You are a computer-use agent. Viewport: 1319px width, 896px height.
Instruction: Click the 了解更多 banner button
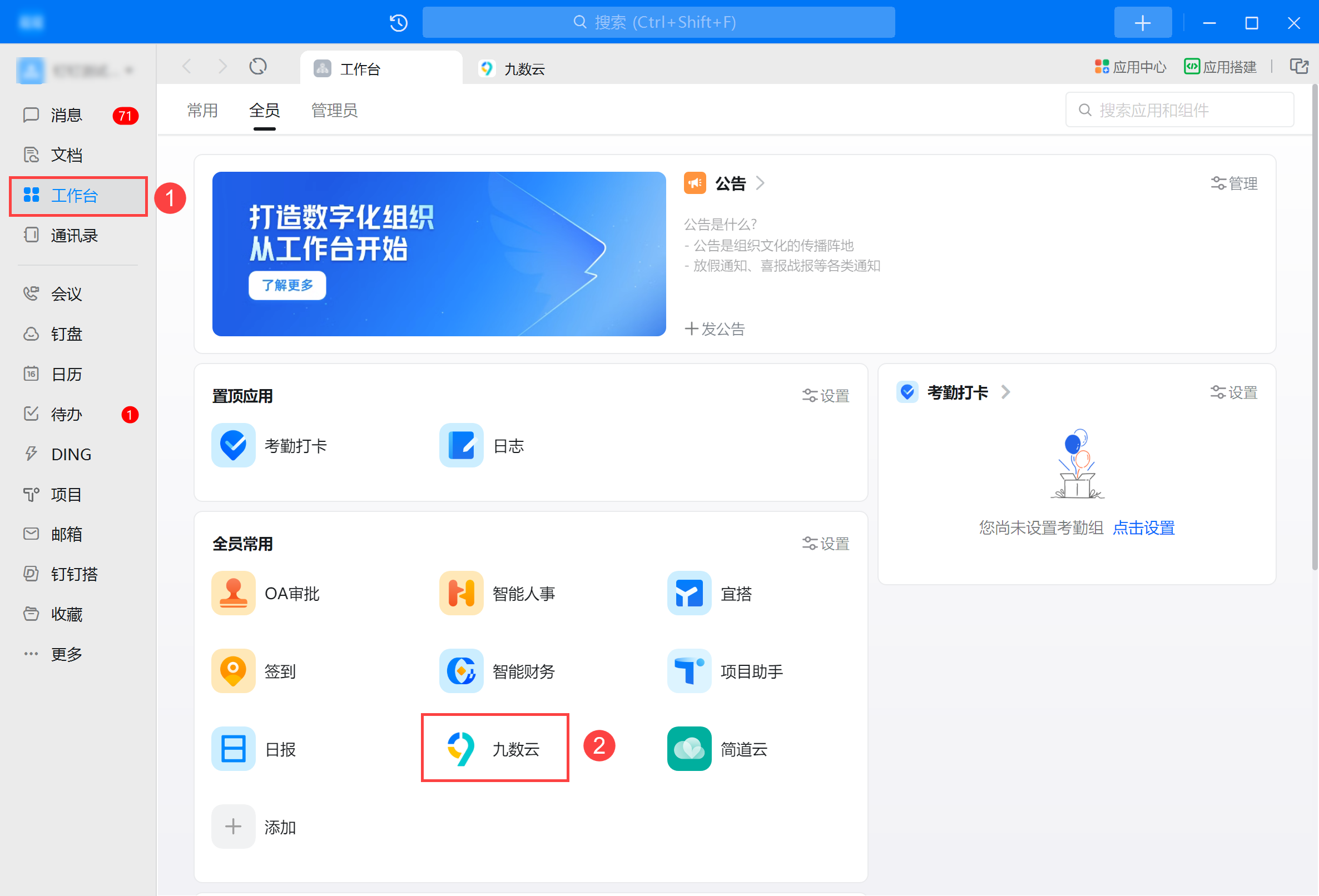tap(287, 285)
